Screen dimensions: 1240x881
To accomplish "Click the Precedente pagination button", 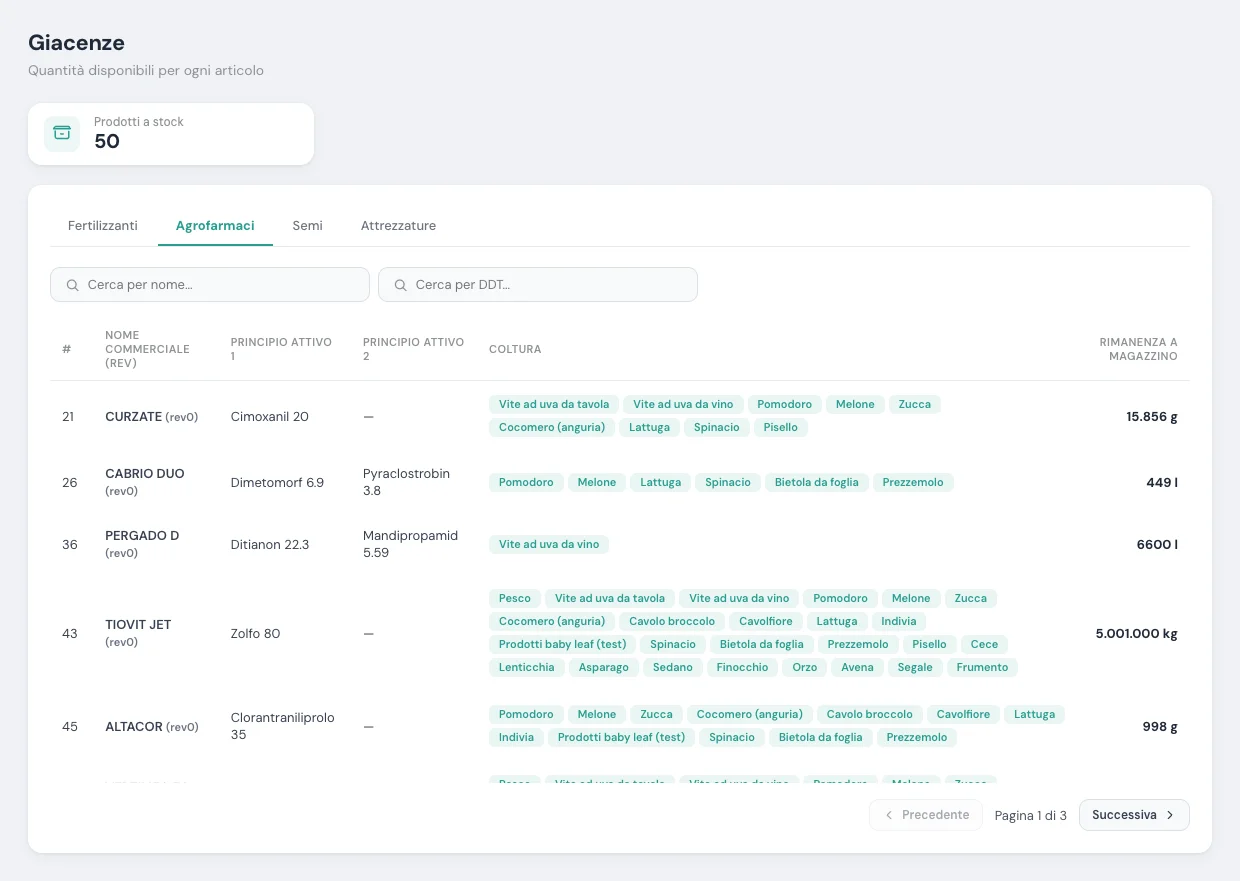I will 926,815.
